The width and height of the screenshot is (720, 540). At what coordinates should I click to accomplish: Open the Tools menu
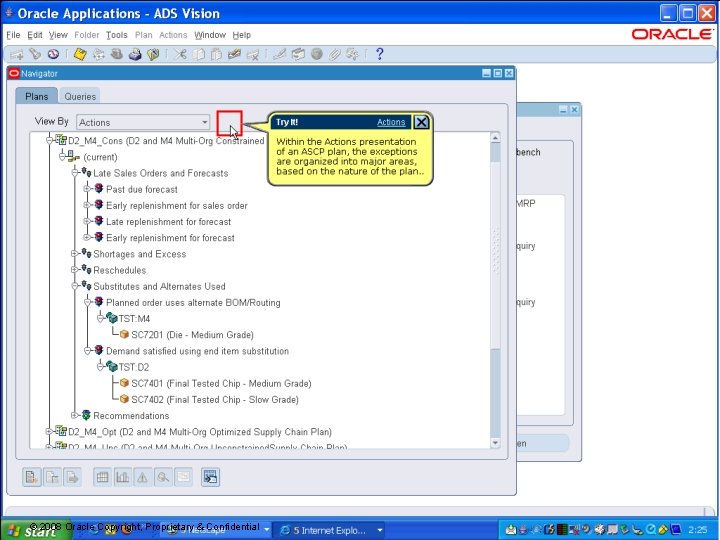tap(117, 35)
